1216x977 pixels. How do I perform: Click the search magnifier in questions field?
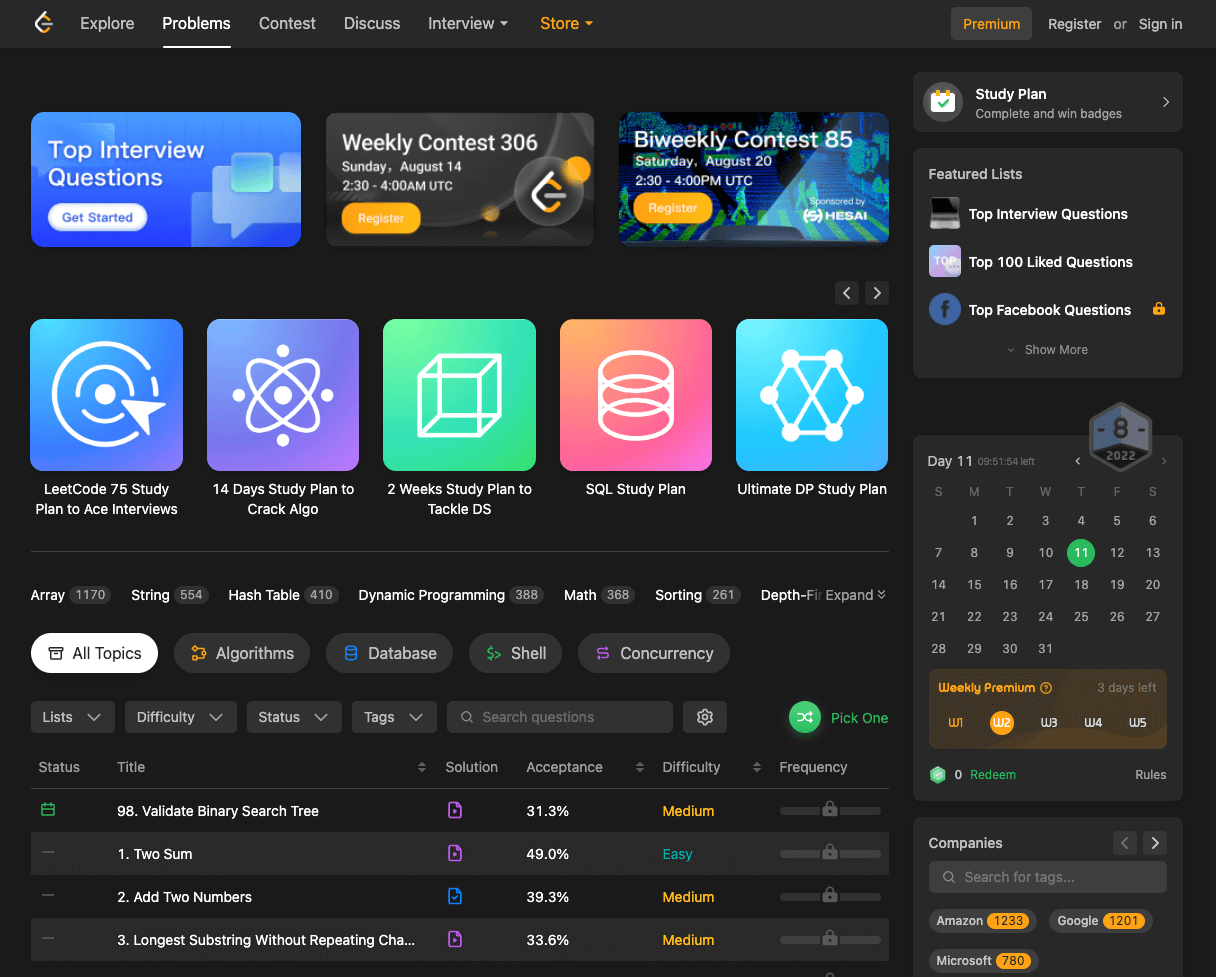point(467,717)
